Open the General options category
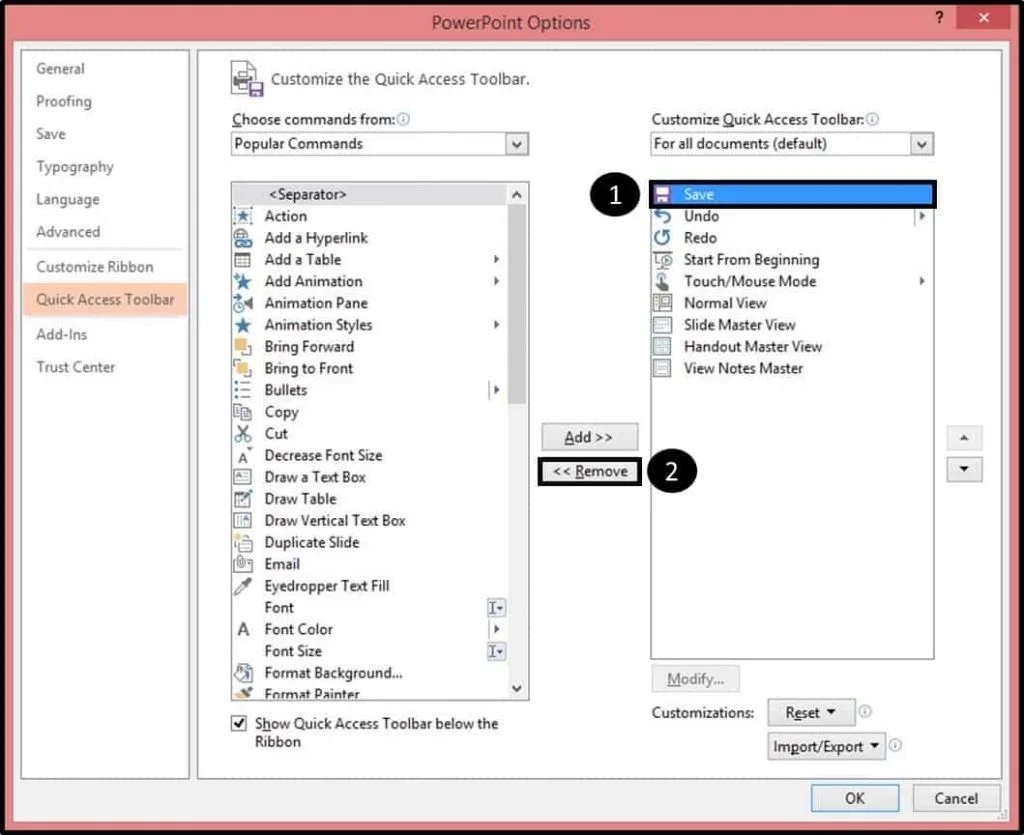1024x835 pixels. [60, 69]
